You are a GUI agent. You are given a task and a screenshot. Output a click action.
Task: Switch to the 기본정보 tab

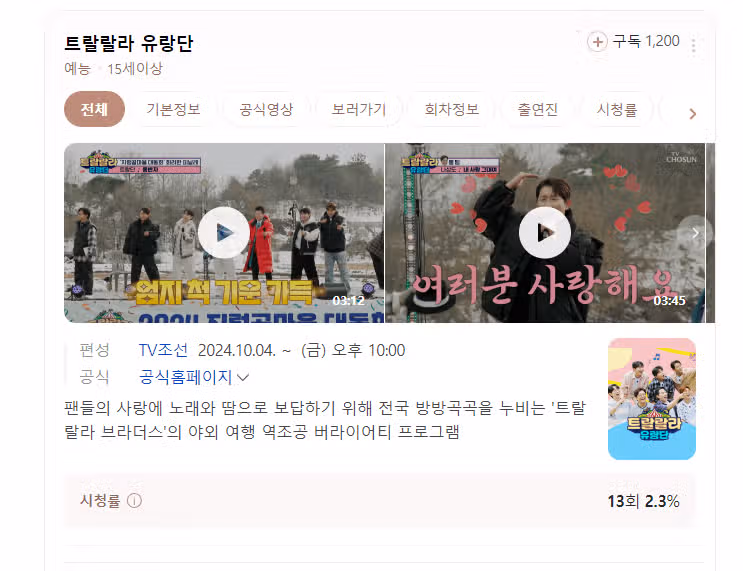173,109
